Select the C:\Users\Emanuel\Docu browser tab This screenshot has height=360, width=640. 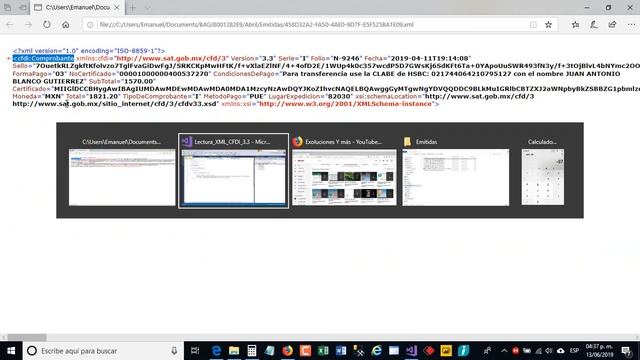pyautogui.click(x=77, y=8)
